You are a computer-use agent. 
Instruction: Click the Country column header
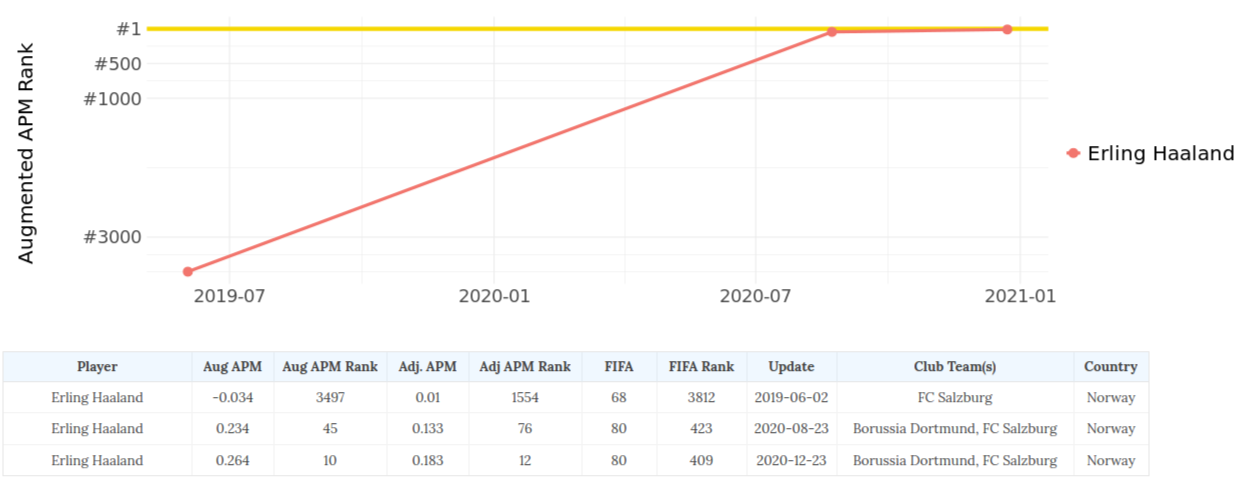tap(1110, 367)
